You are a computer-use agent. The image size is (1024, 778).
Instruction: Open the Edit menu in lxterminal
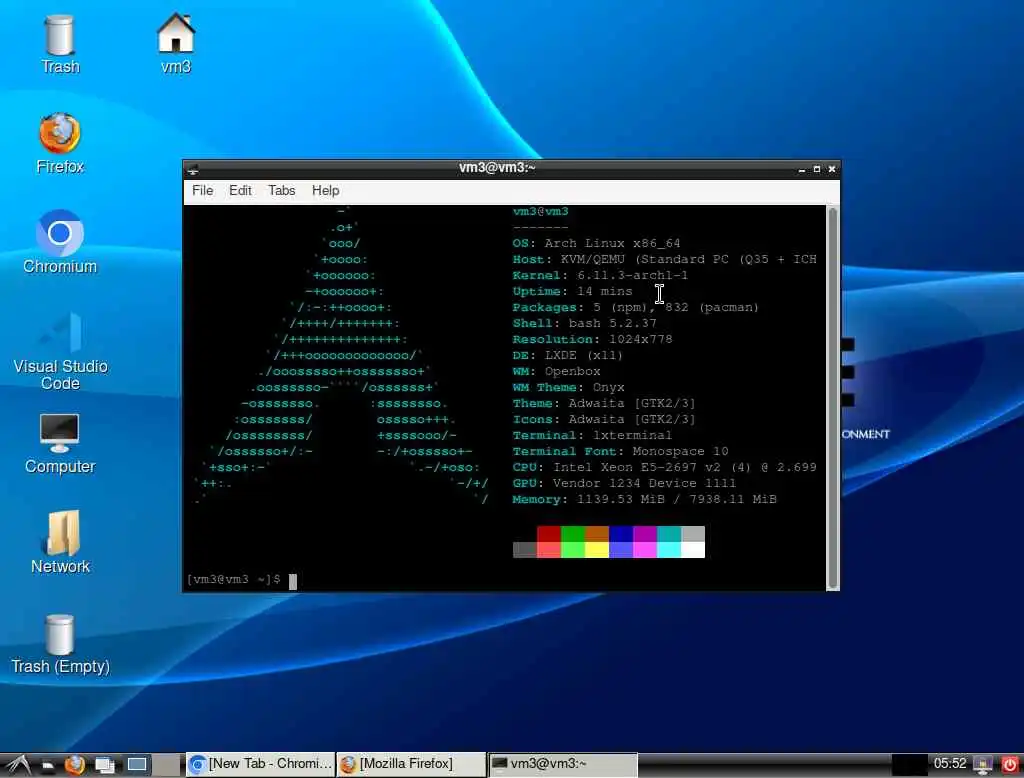point(240,191)
